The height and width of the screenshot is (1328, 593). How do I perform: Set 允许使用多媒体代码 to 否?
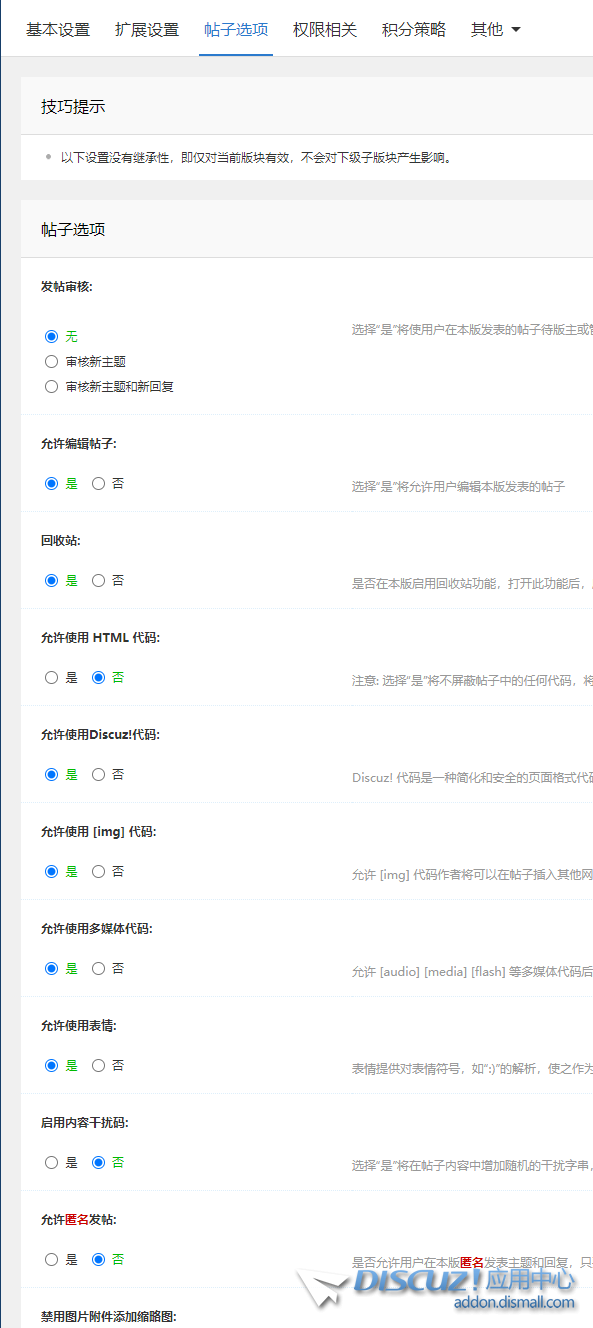pyautogui.click(x=98, y=969)
